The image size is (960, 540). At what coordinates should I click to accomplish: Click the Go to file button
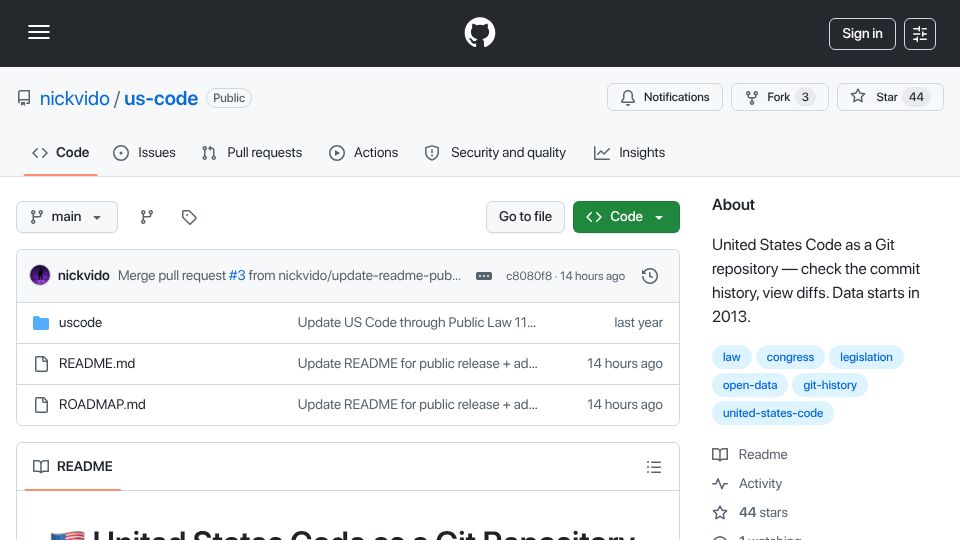[525, 217]
